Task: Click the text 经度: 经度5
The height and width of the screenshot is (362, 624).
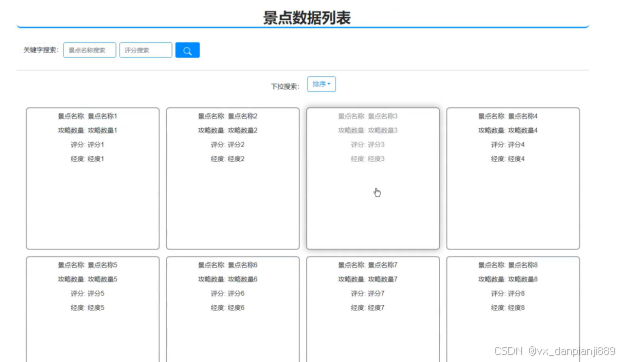Action: point(88,308)
